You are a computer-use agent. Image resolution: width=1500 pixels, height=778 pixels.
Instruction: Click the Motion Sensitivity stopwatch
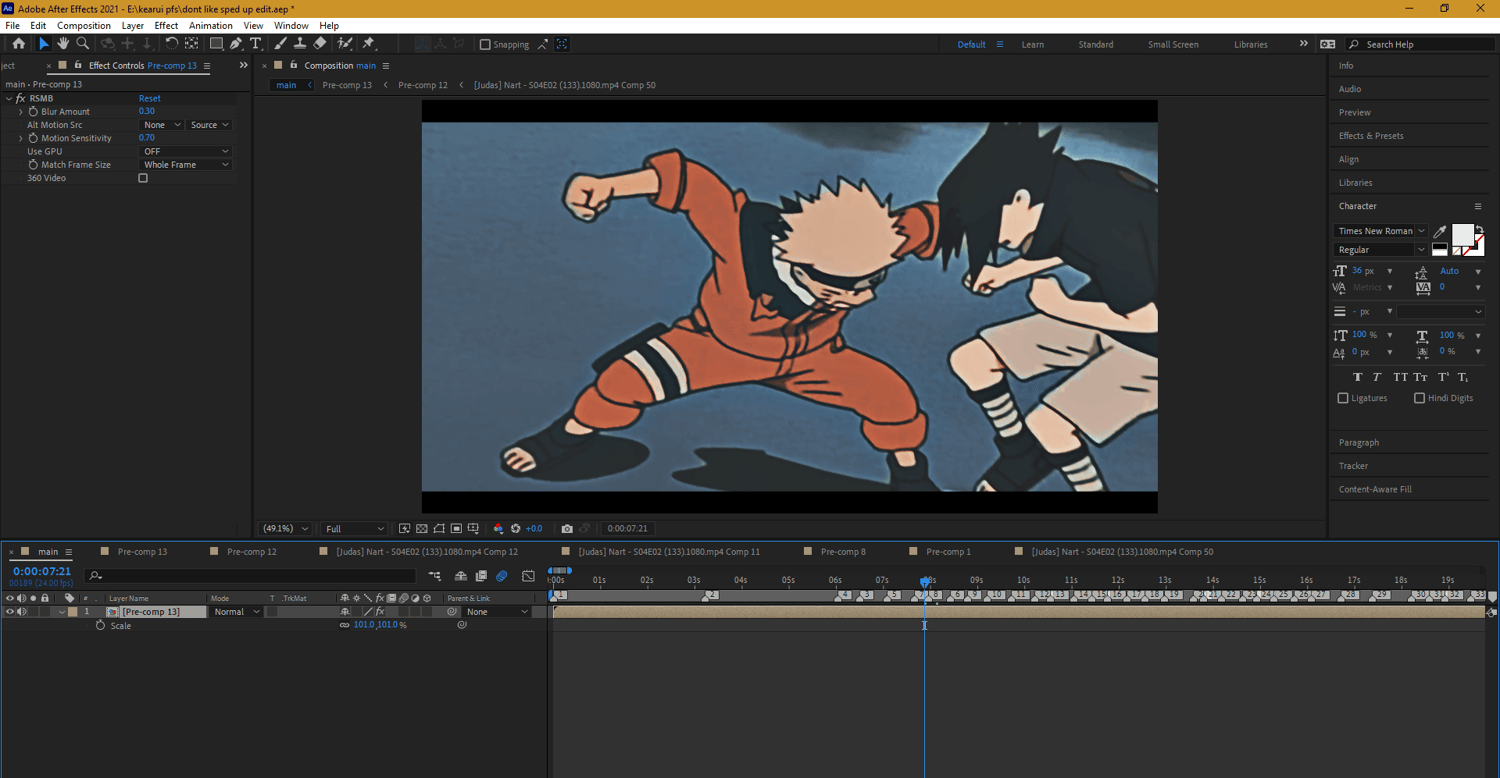coord(33,138)
